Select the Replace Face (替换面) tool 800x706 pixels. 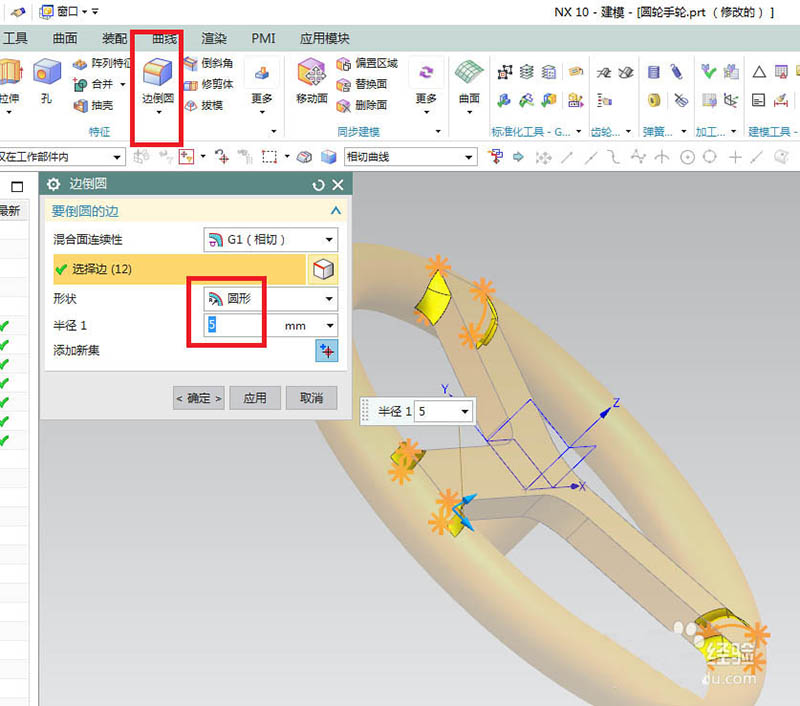click(x=362, y=84)
